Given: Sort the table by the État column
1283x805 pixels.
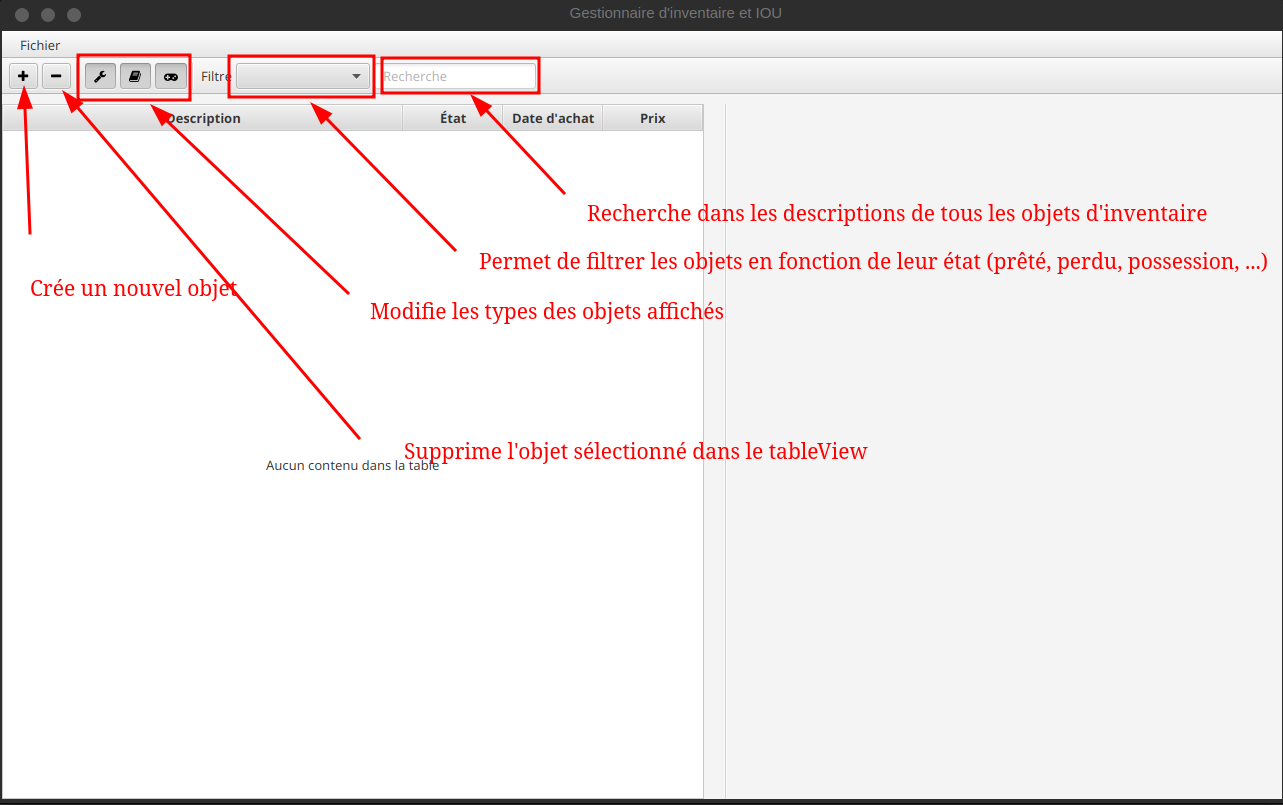Looking at the screenshot, I should [x=453, y=118].
